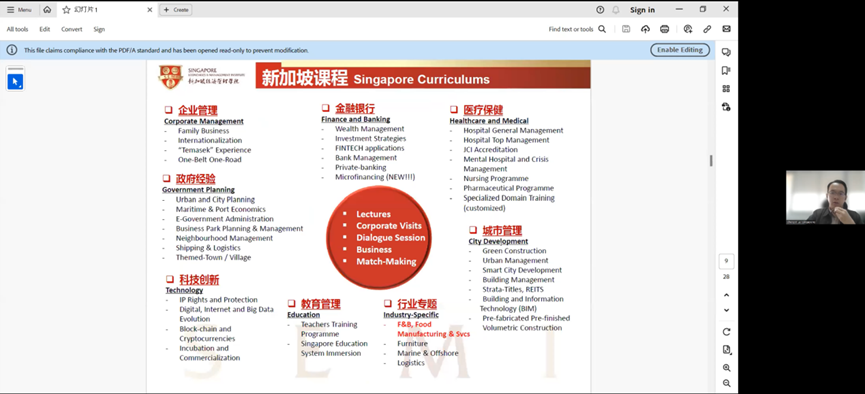865x394 pixels.
Task: Click the current page number field
Action: [726, 261]
